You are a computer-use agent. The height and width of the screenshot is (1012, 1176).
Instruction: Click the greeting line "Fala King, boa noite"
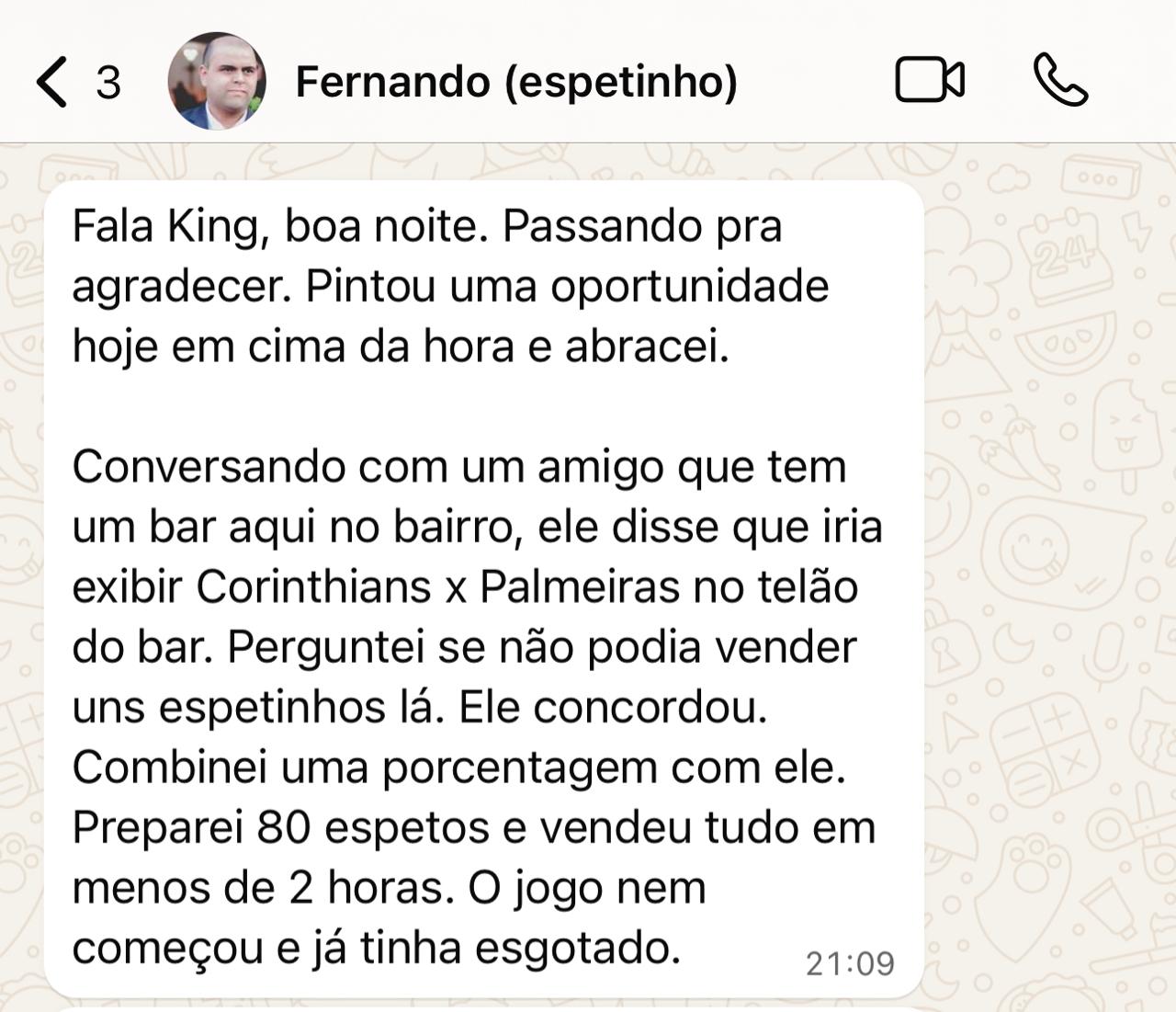tap(277, 227)
